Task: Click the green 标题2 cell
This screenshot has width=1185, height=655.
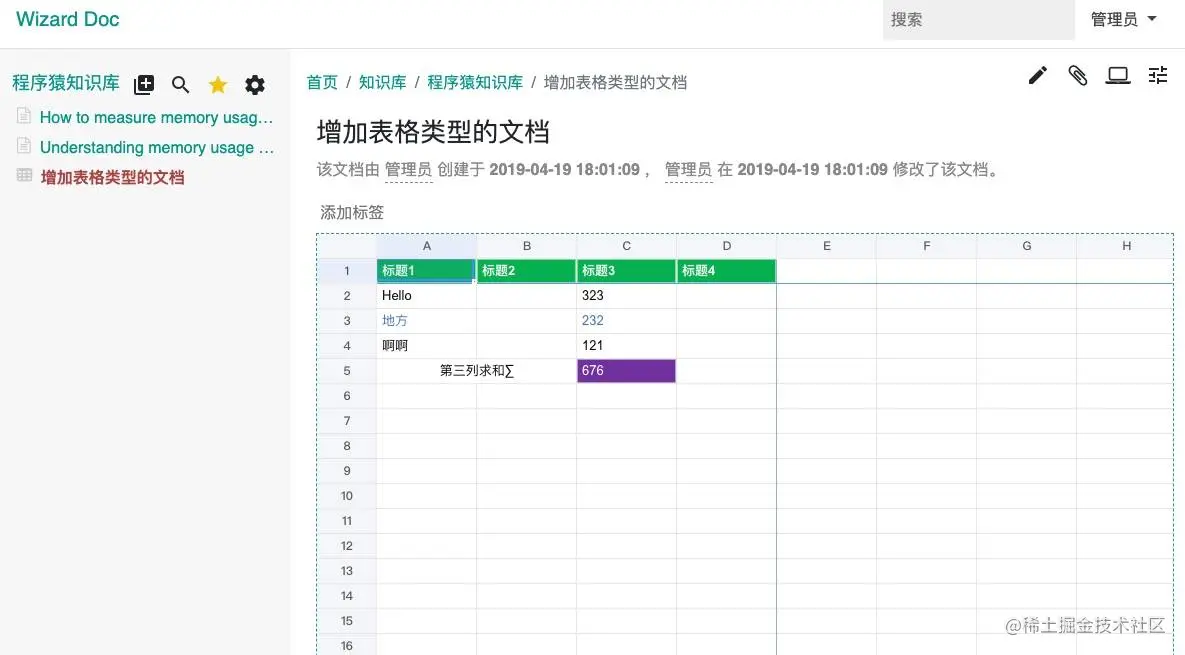Action: 527,271
